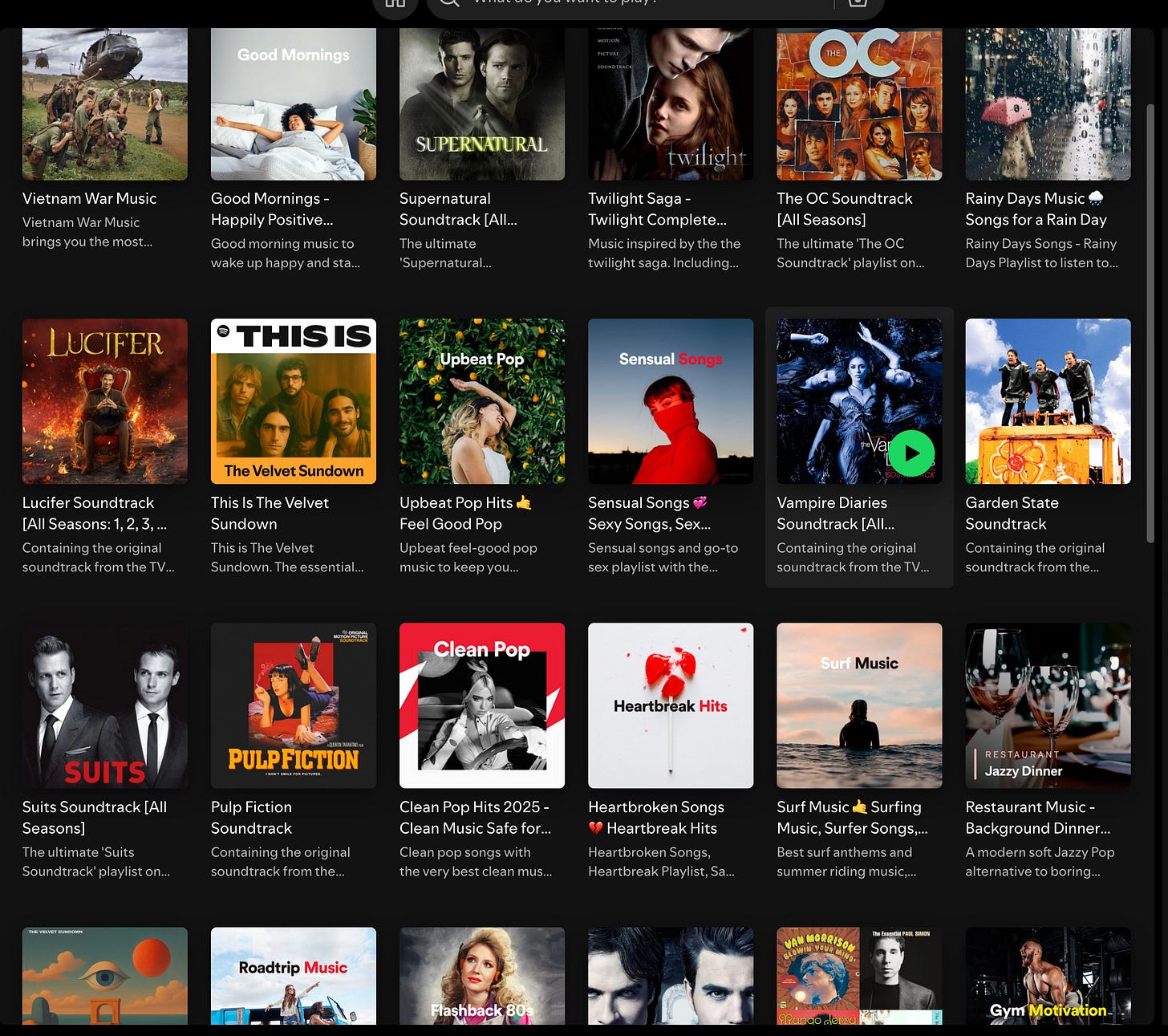
Task: Click 'Pulp Fiction Soundtrack' title
Action: click(251, 817)
